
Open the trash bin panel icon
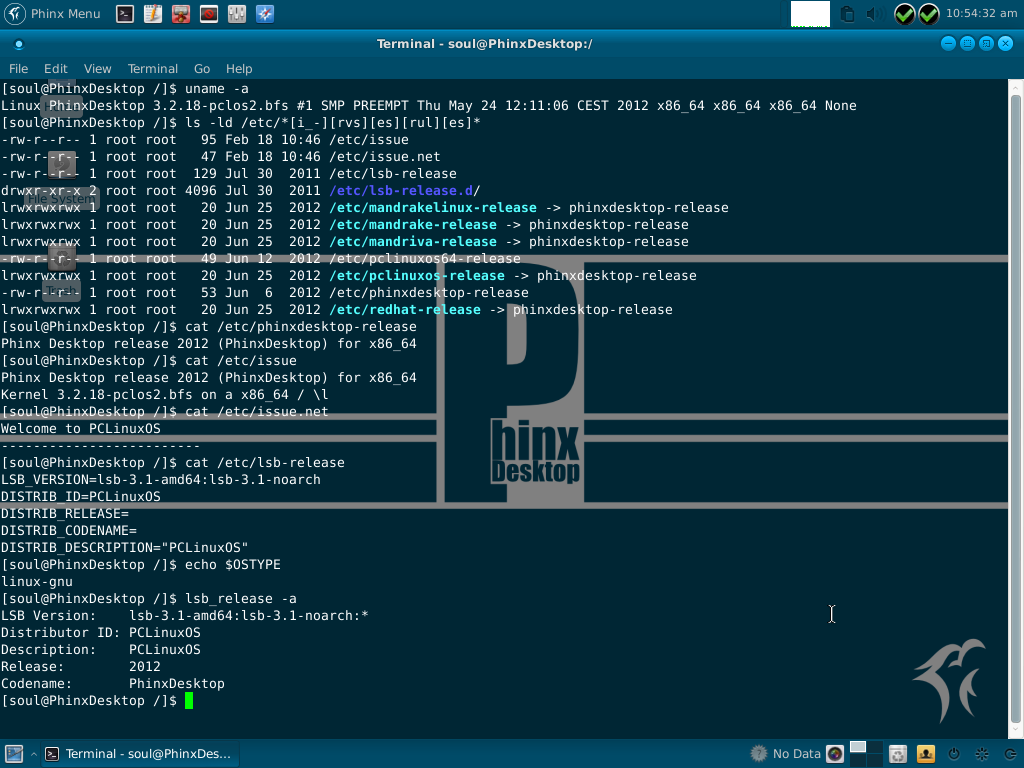898,754
